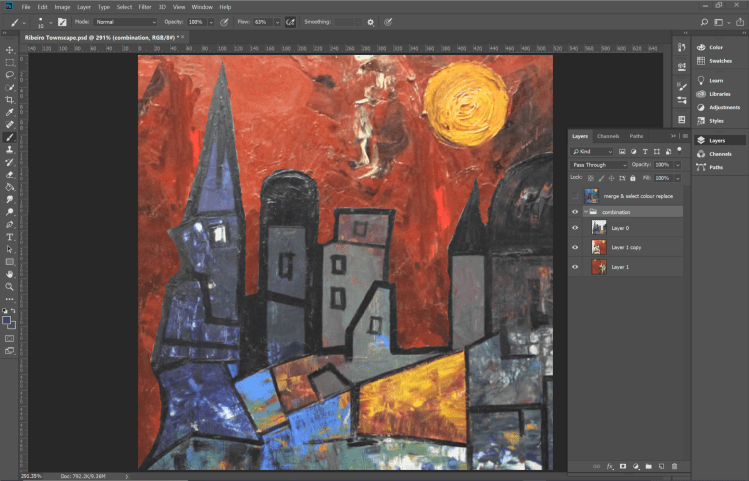Select the Path Selection tool
Screen dimensions: 749x481
pos(10,249)
